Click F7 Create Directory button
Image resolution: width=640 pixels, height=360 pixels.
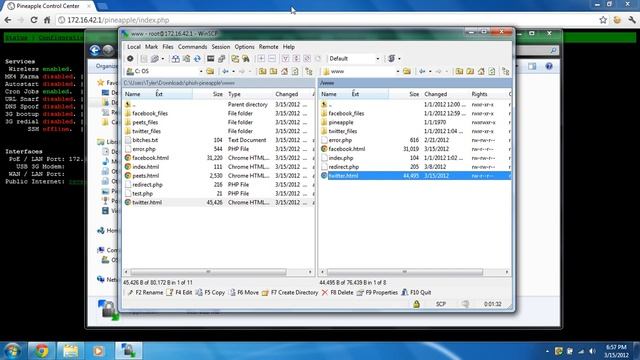point(290,293)
